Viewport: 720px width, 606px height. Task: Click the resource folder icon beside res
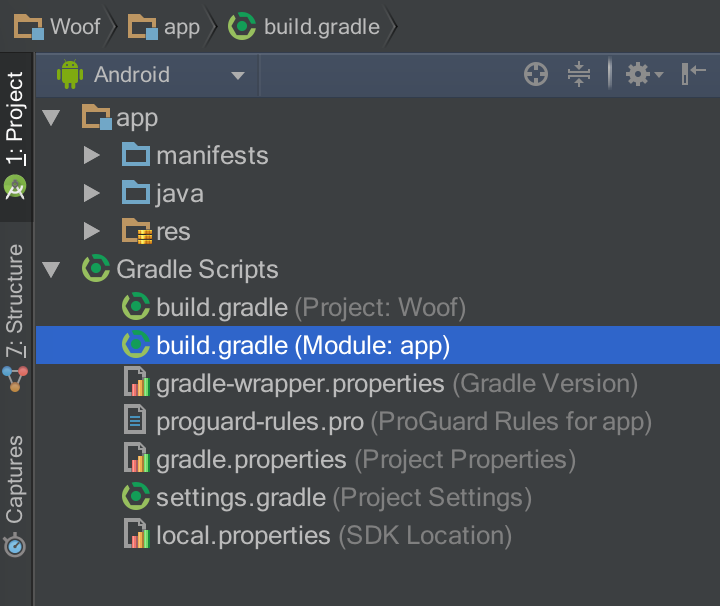click(137, 231)
